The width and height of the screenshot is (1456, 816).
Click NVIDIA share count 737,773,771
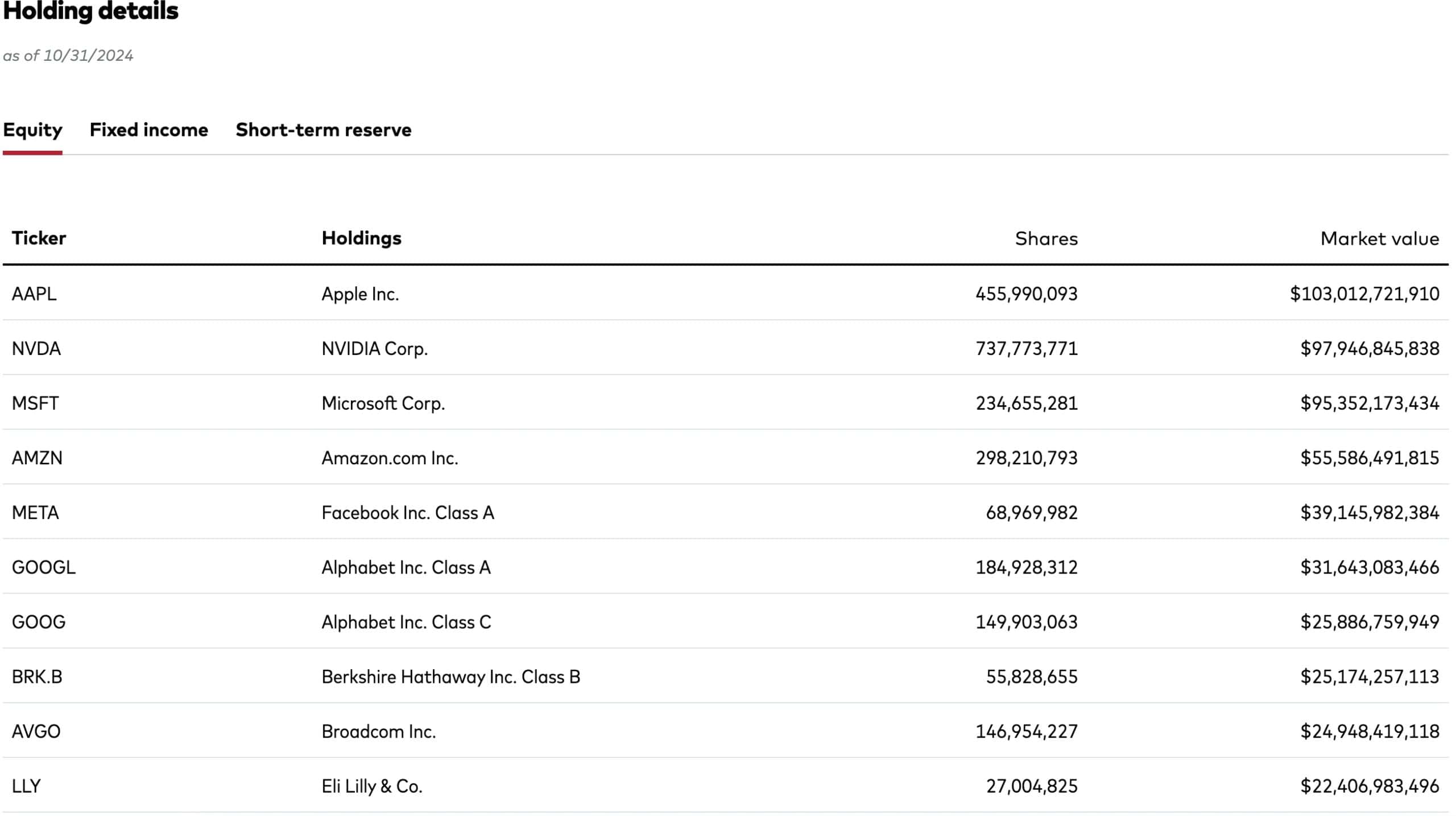(1026, 348)
